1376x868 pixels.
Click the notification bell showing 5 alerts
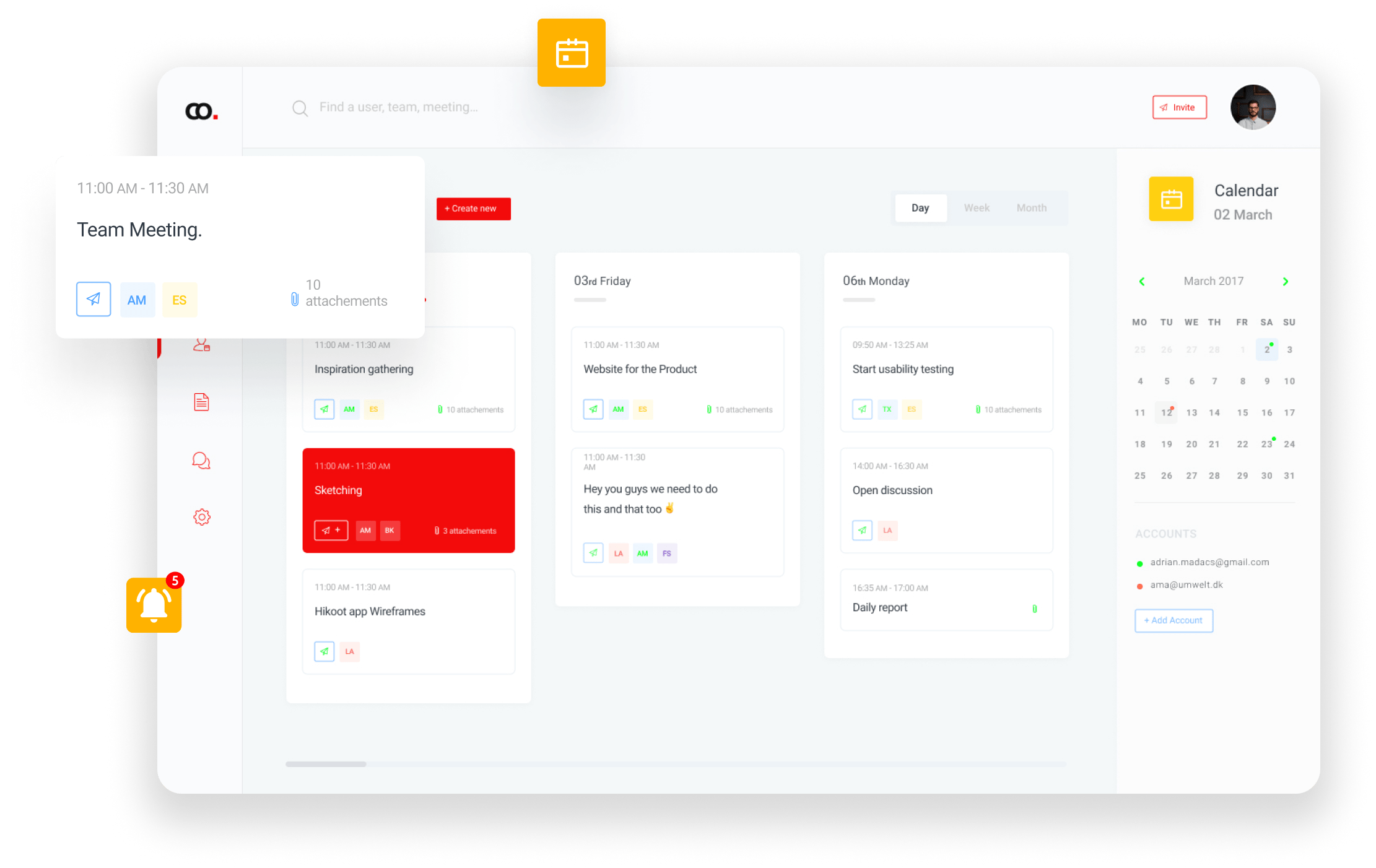click(153, 605)
